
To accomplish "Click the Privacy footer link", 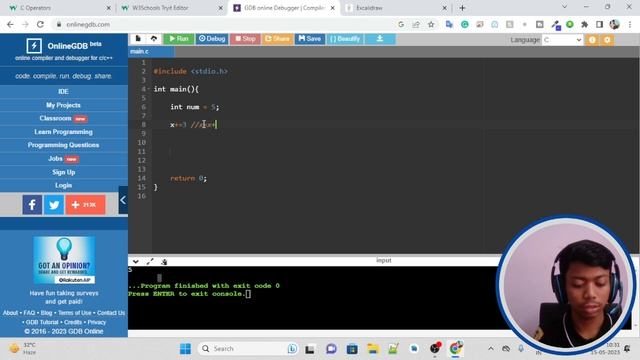I will coord(97,322).
